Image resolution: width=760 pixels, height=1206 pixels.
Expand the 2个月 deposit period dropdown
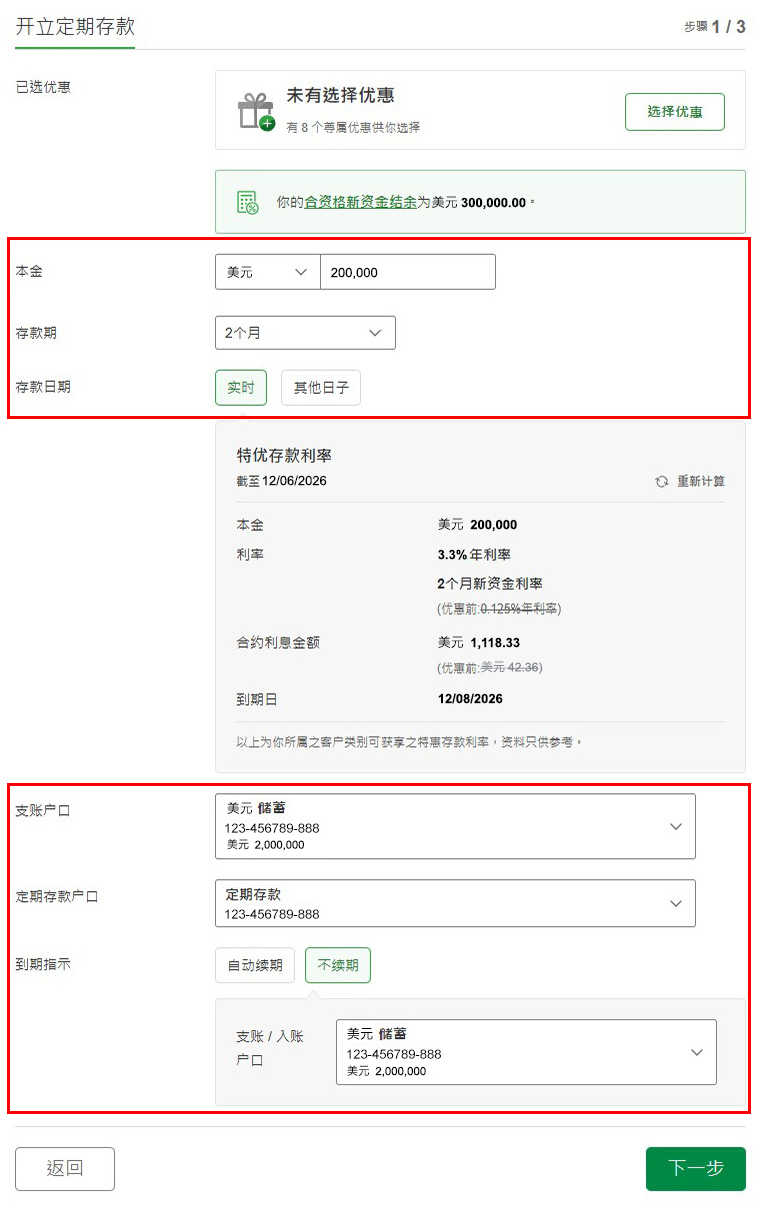[x=305, y=333]
